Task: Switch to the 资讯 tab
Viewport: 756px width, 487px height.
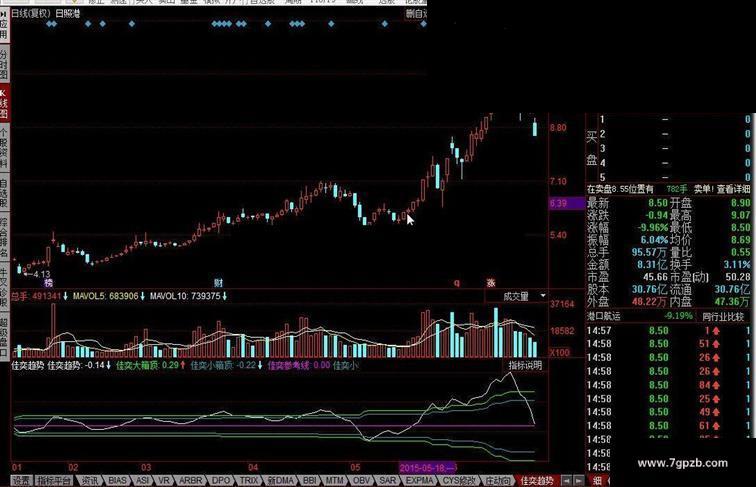Action: pos(90,481)
